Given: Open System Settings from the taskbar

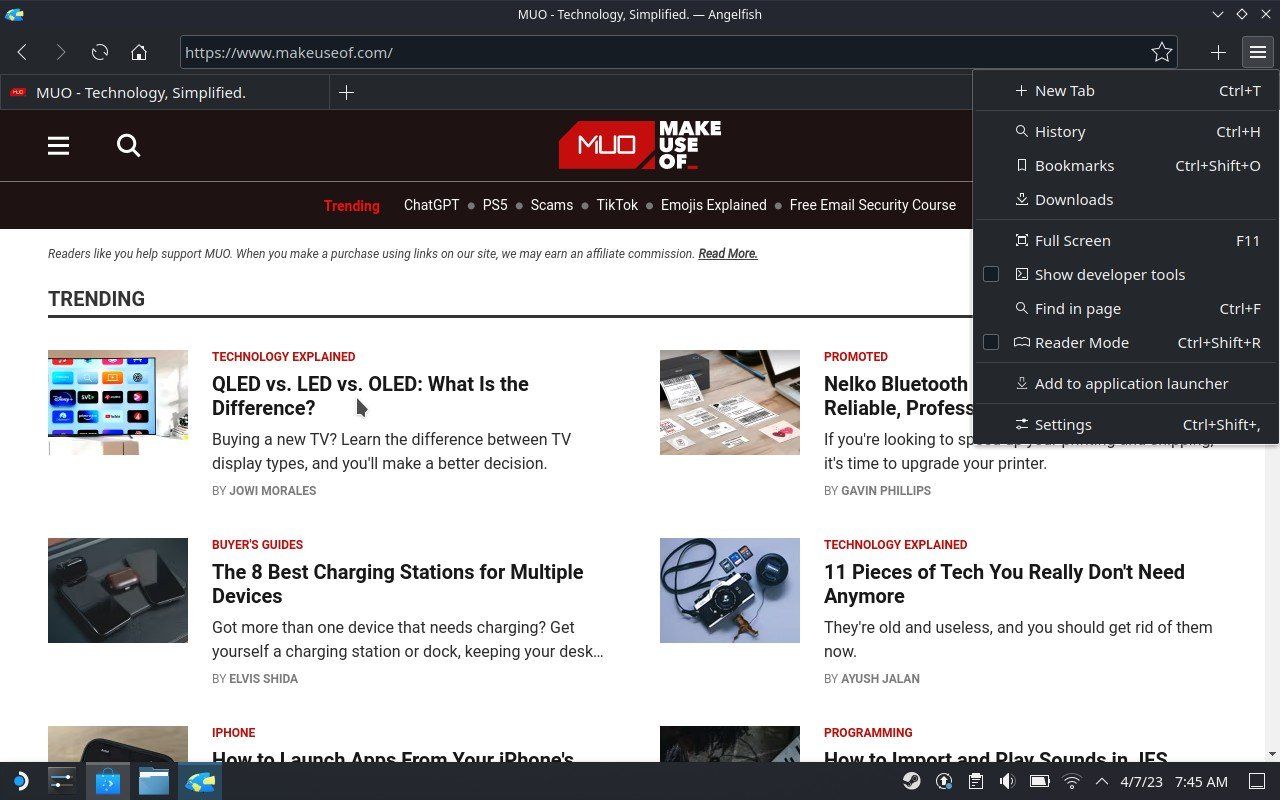Looking at the screenshot, I should point(62,781).
